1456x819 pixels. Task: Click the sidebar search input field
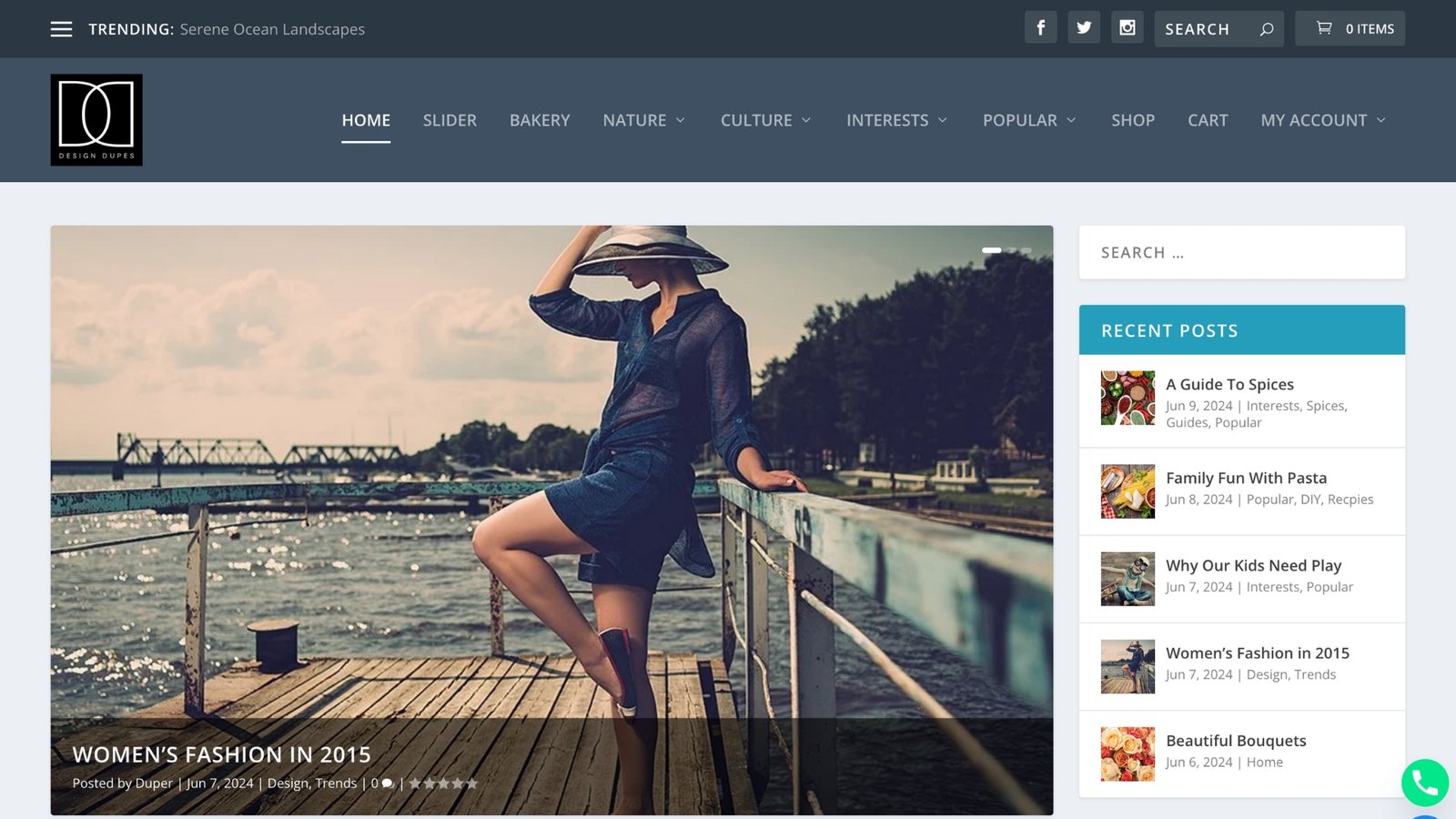click(1241, 252)
